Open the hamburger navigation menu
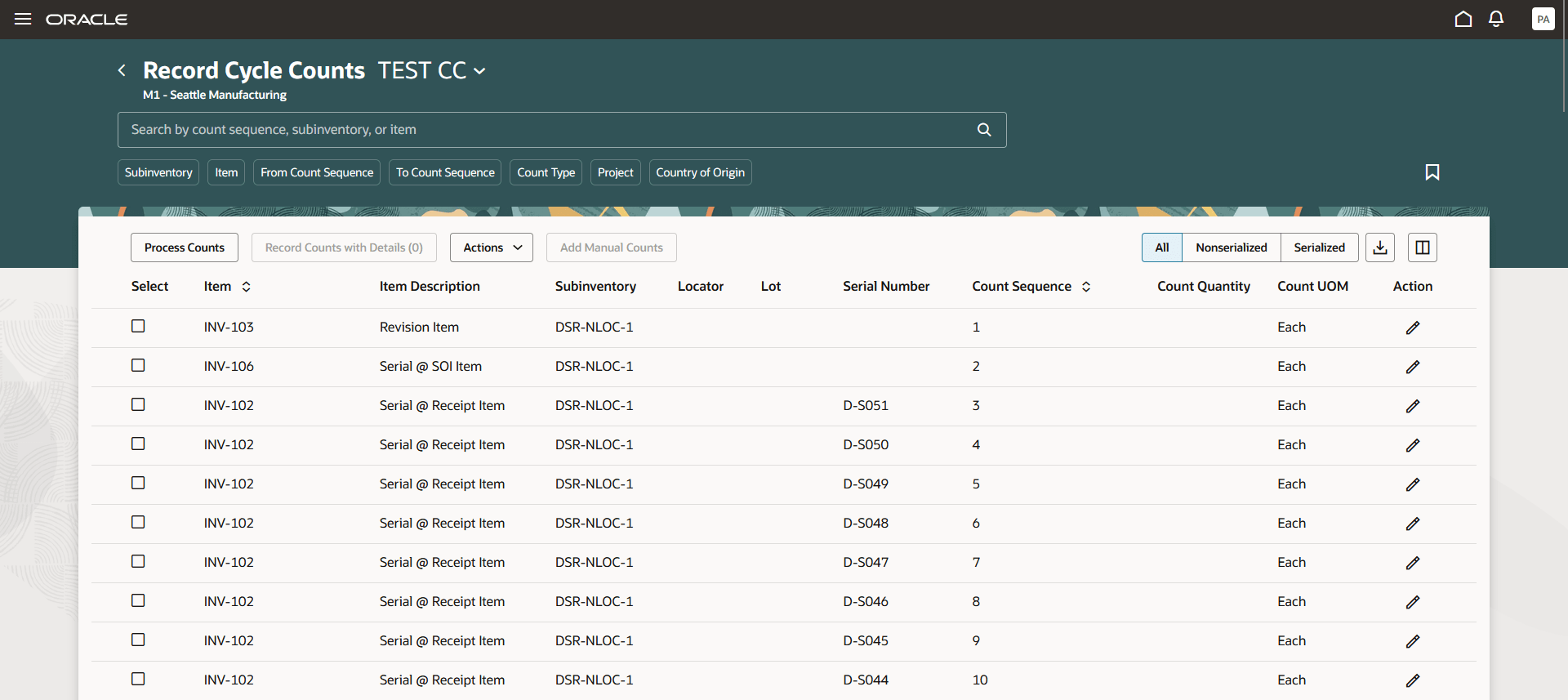 pyautogui.click(x=23, y=19)
